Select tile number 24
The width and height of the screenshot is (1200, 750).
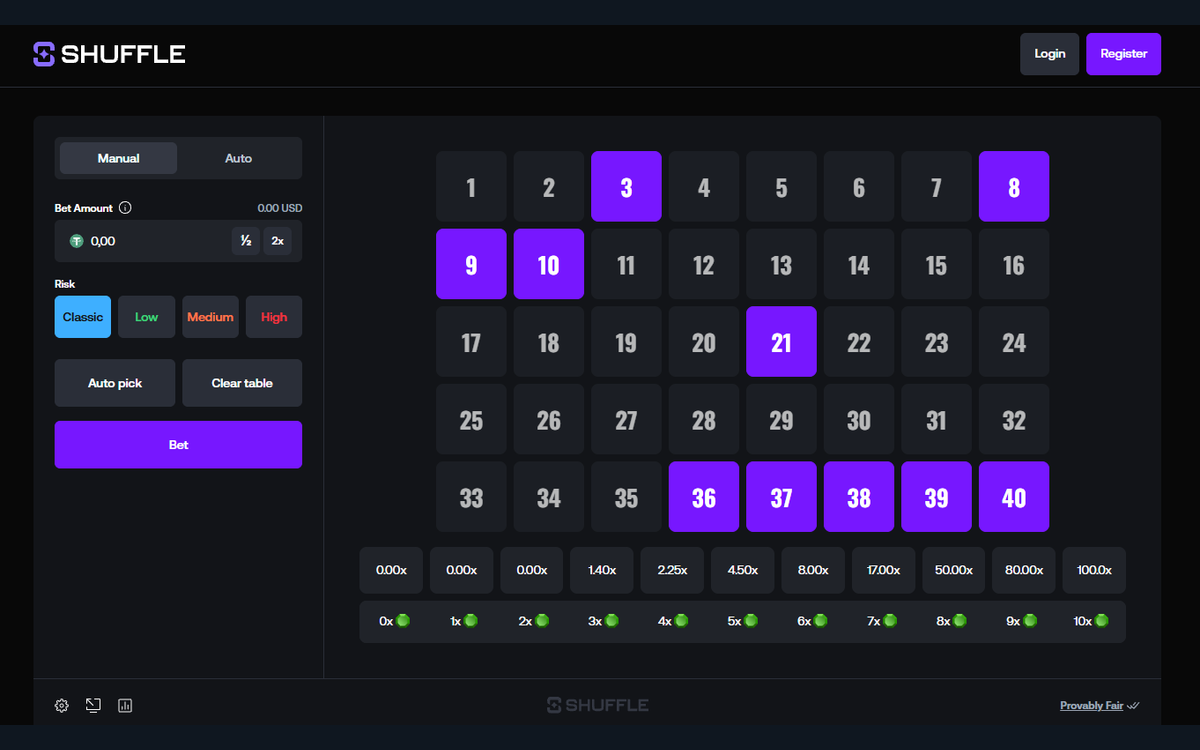(x=1014, y=342)
